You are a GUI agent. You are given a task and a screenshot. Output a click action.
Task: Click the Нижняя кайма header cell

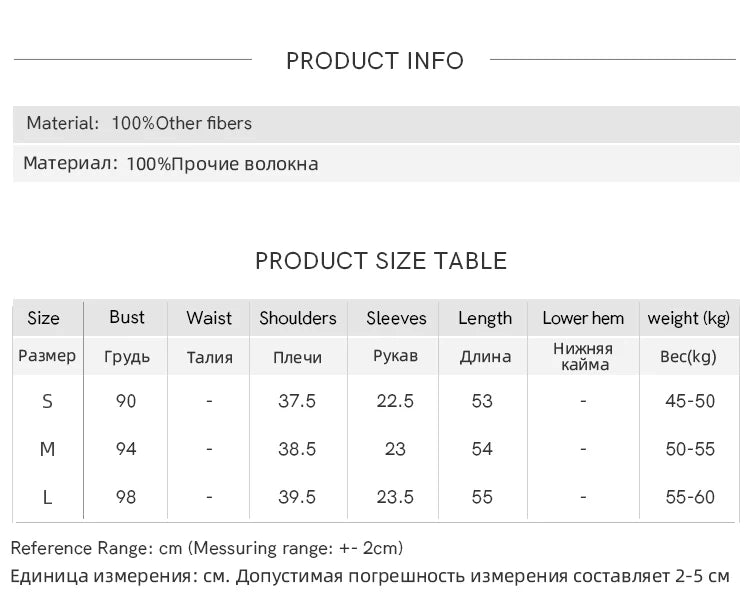click(x=583, y=357)
